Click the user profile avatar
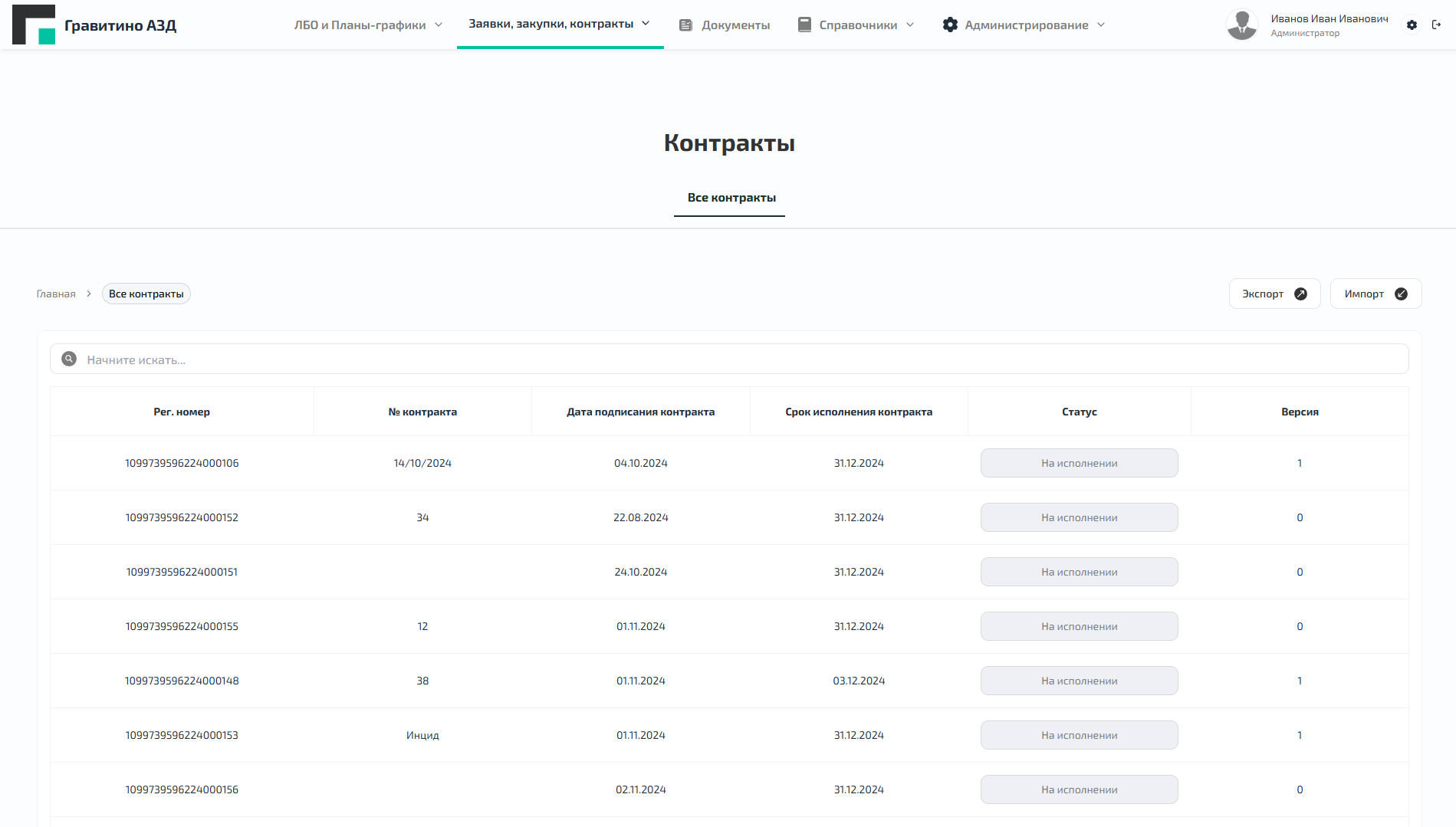Image resolution: width=1456 pixels, height=827 pixels. coord(1242,24)
